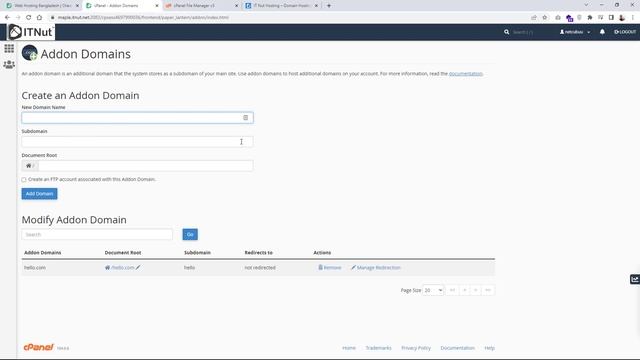Remove the hello.com addon domain
This screenshot has width=640, height=360.
(330, 267)
